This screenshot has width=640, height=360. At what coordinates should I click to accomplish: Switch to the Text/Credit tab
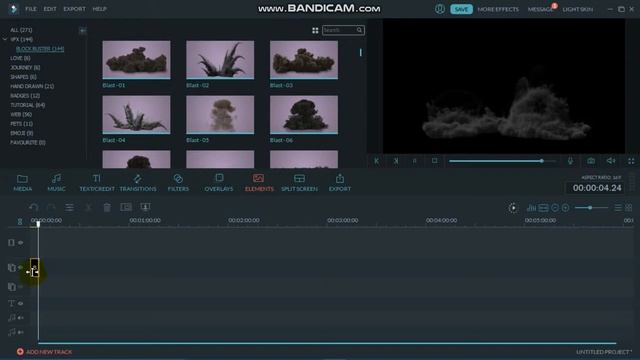[97, 182]
